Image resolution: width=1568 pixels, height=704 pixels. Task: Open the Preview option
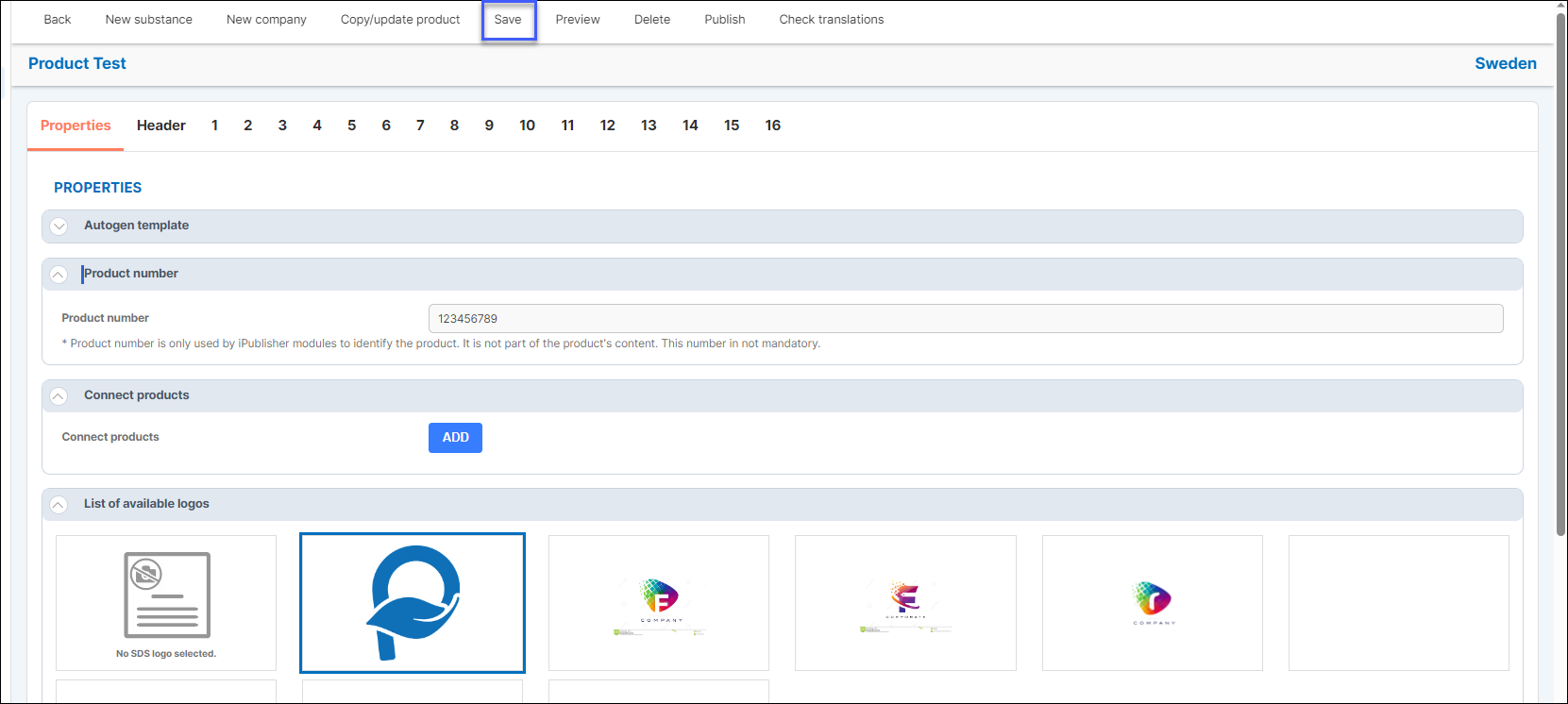pyautogui.click(x=578, y=19)
